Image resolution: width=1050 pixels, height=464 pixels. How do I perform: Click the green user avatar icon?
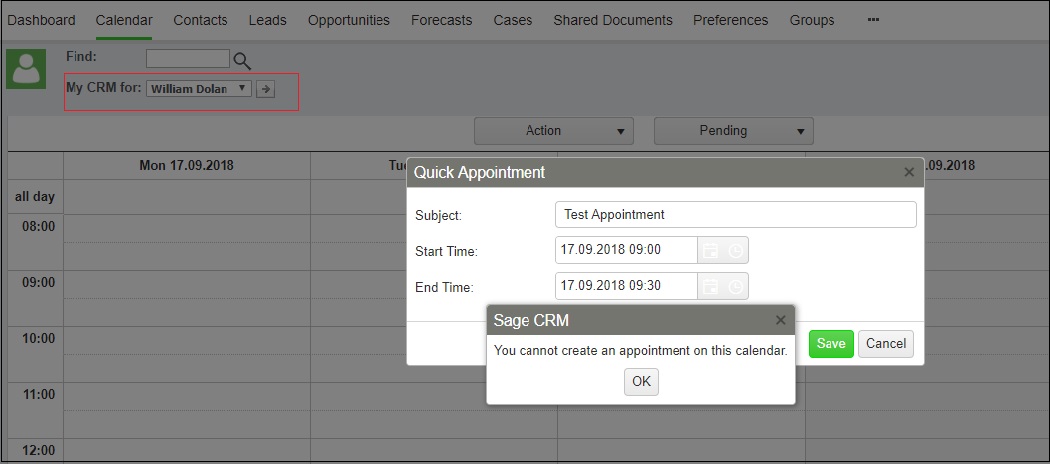click(x=26, y=69)
